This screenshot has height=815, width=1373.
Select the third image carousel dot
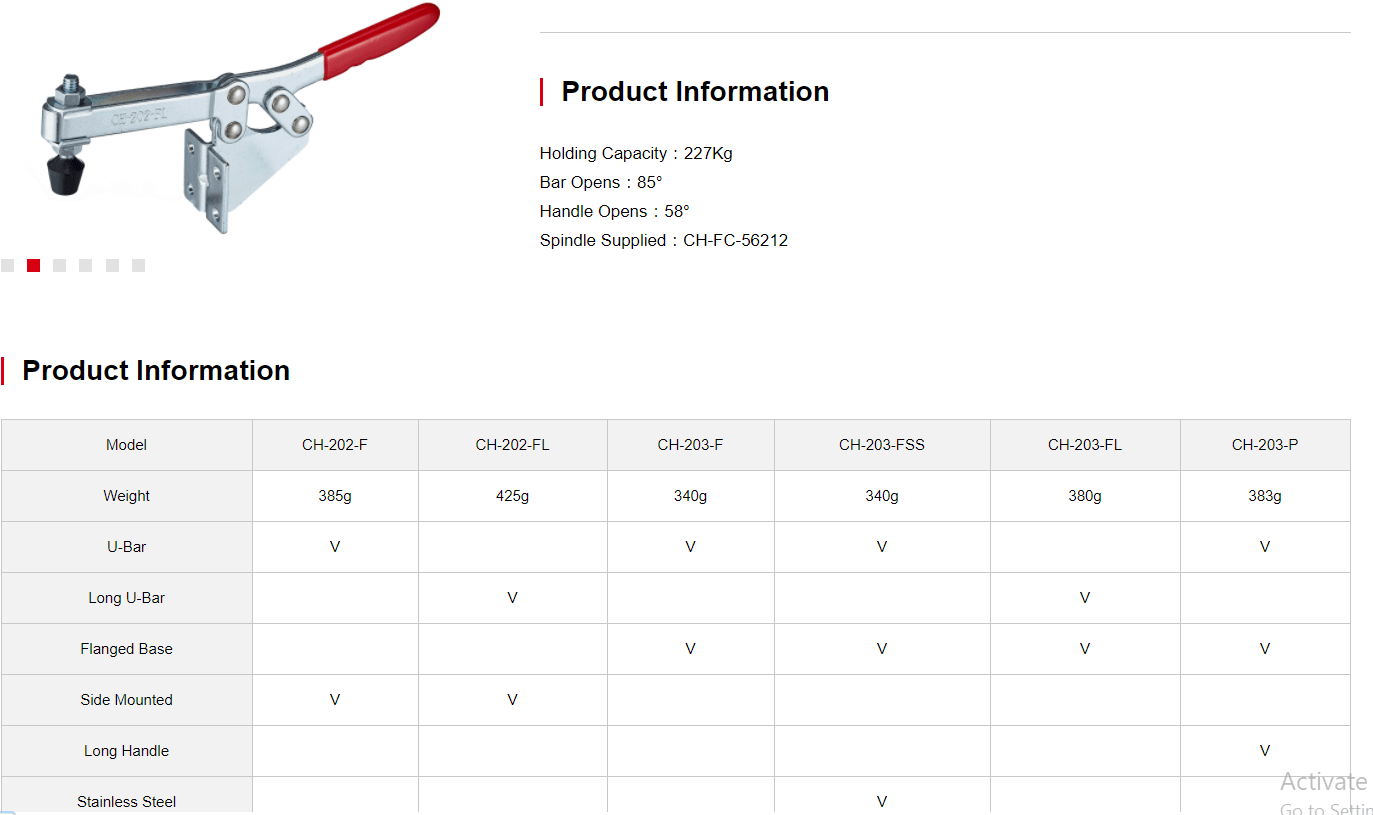59,265
